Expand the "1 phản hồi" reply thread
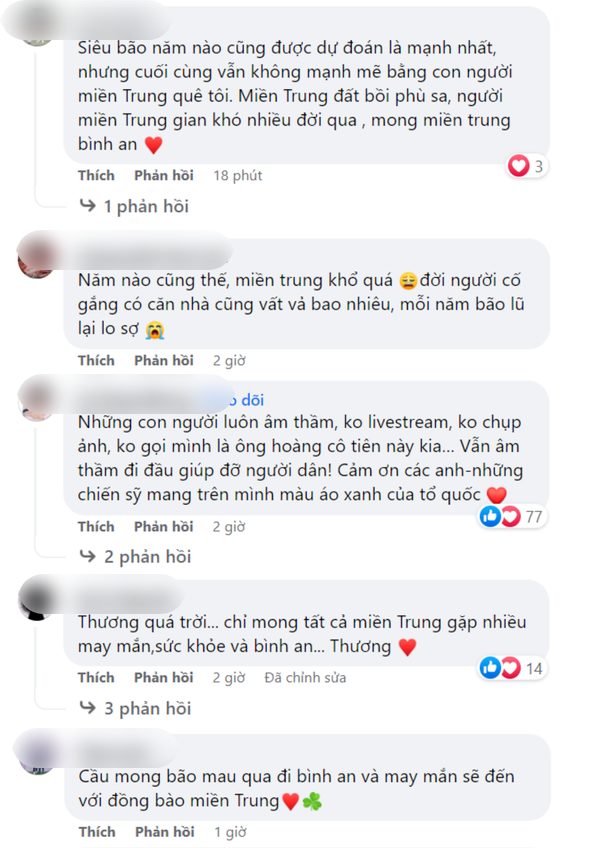Screen dimensions: 599x848 (x=146, y=206)
